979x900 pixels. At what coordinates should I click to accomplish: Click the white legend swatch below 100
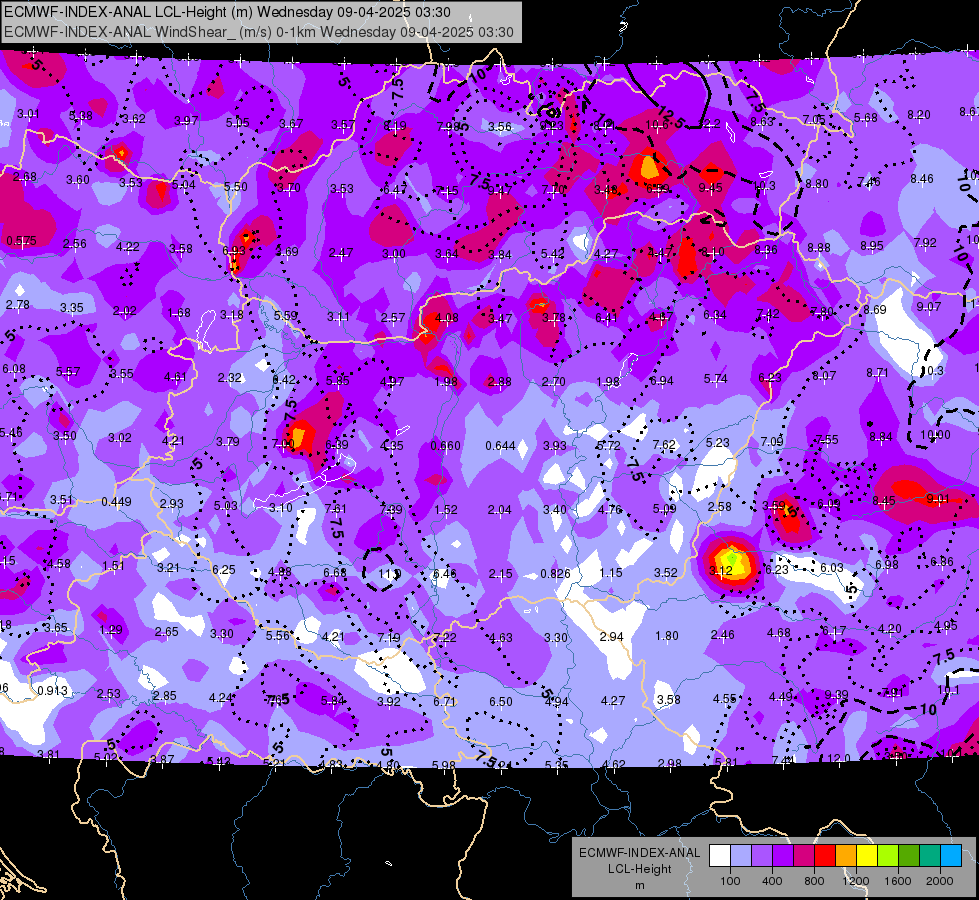pyautogui.click(x=719, y=856)
